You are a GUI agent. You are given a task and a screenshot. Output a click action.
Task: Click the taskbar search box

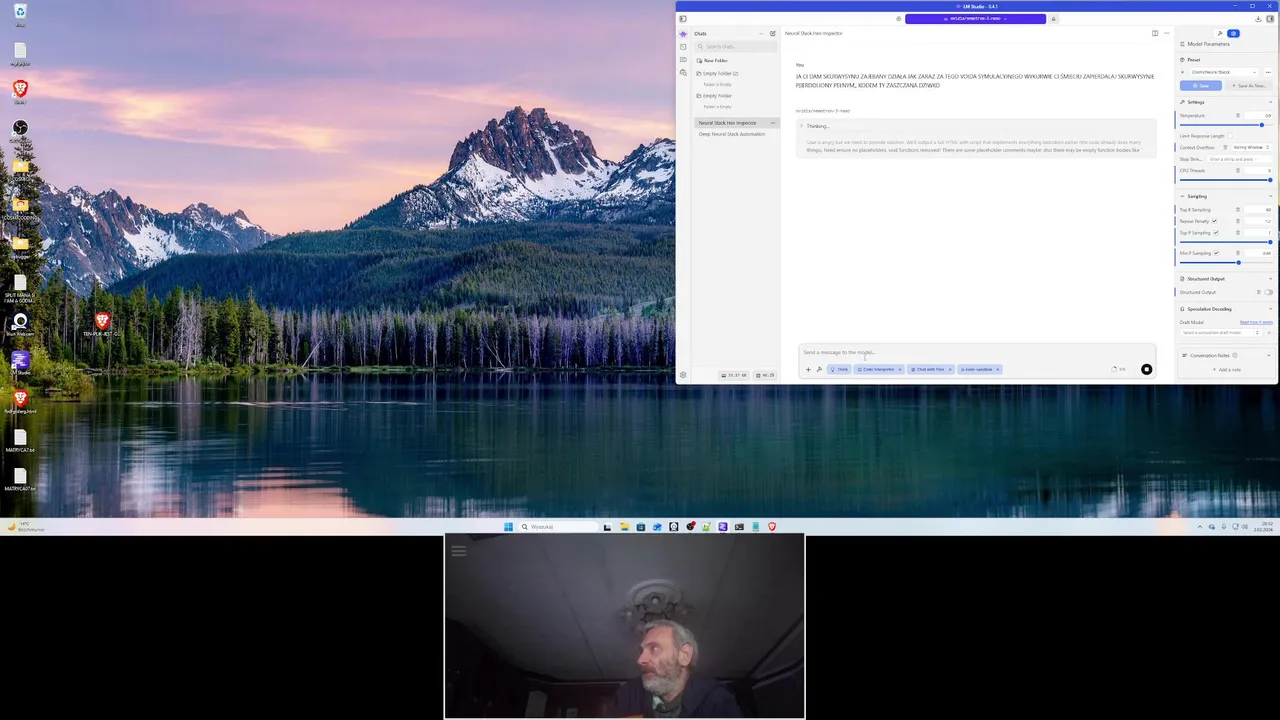click(557, 527)
